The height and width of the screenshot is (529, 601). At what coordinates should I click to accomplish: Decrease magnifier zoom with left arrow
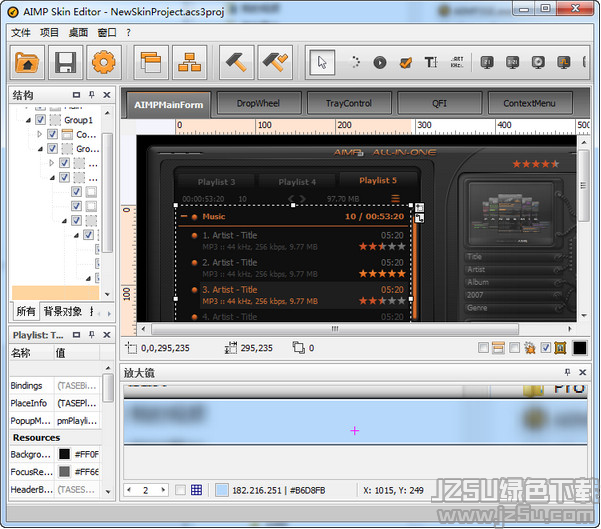tap(129, 490)
